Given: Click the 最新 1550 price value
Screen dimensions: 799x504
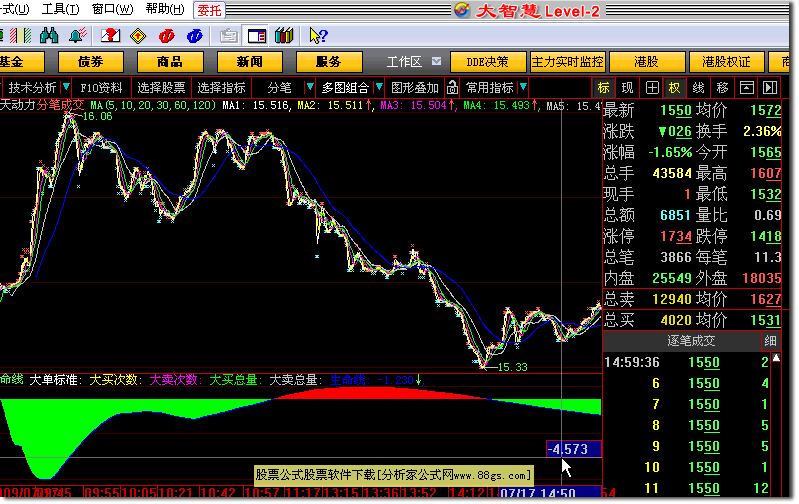Looking at the screenshot, I should click(x=676, y=111).
